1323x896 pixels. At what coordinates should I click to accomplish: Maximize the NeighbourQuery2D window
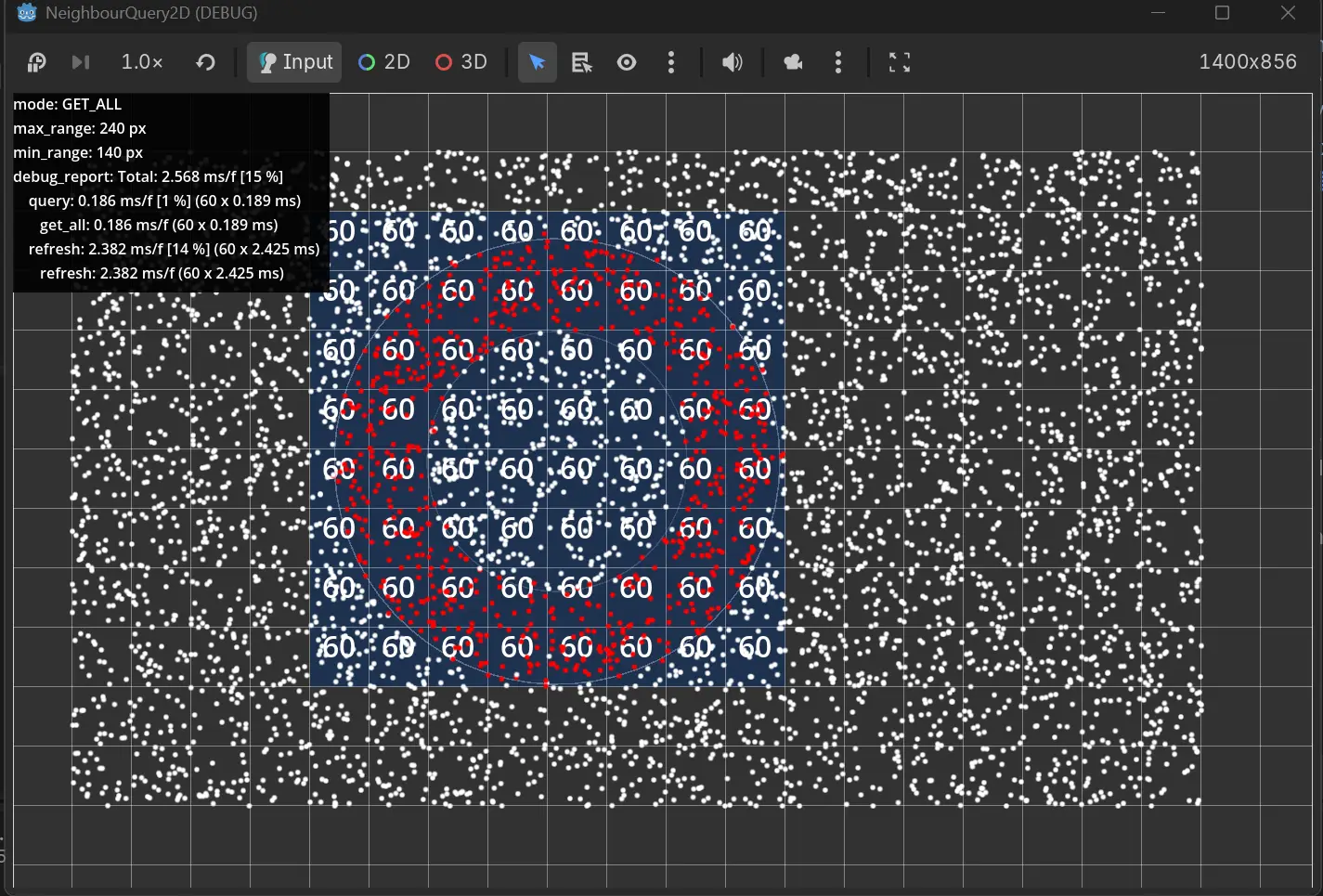[1222, 13]
